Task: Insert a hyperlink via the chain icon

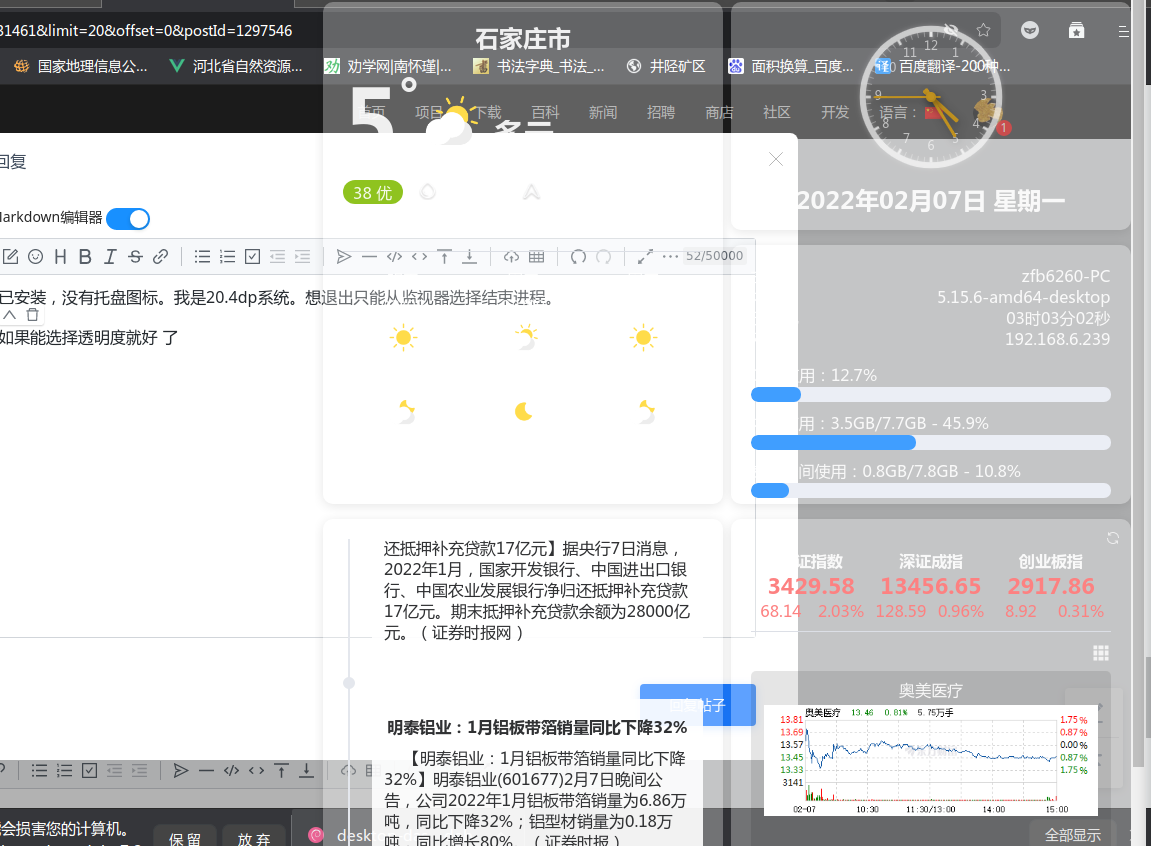Action: click(x=160, y=256)
